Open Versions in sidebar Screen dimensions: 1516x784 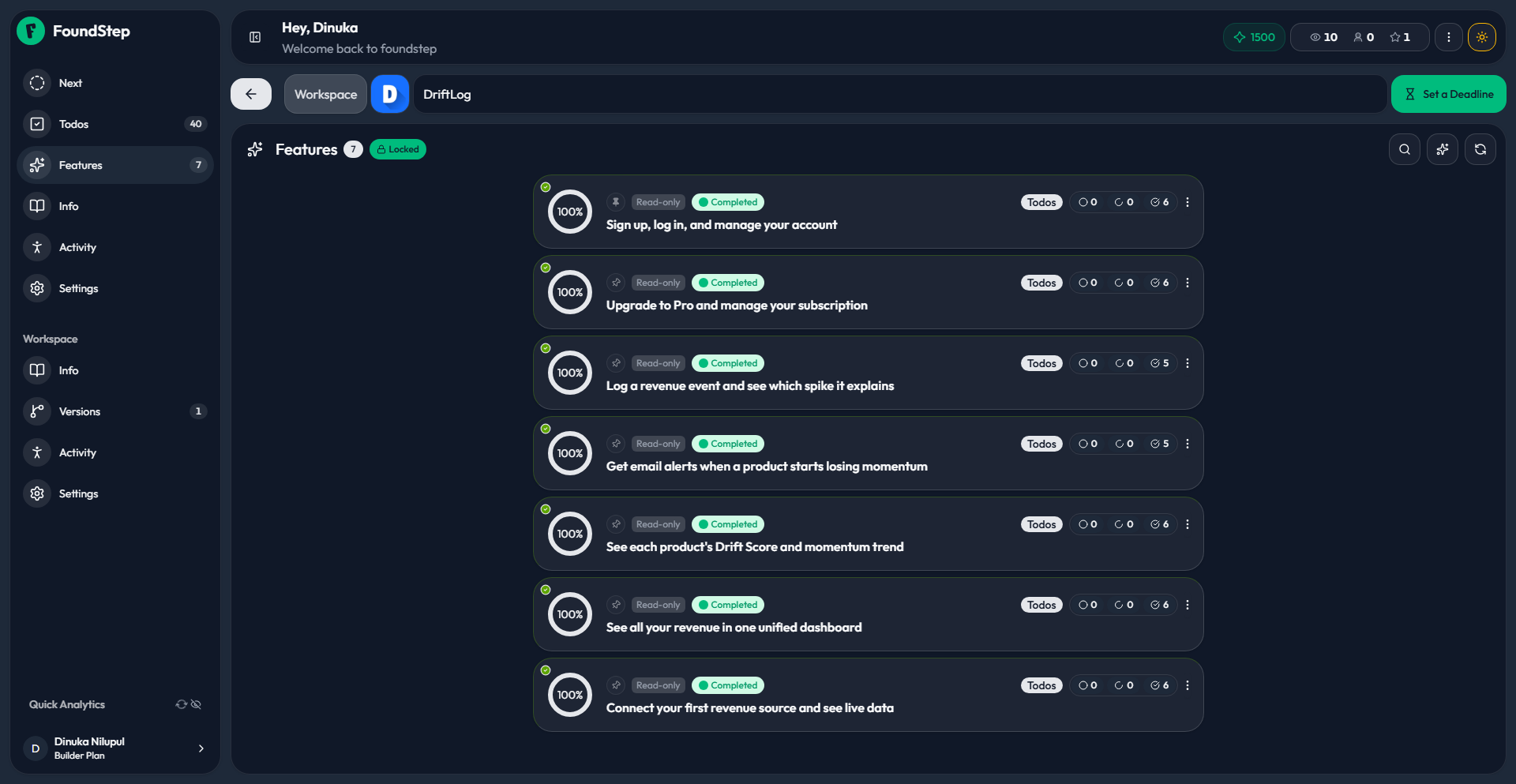[x=115, y=411]
